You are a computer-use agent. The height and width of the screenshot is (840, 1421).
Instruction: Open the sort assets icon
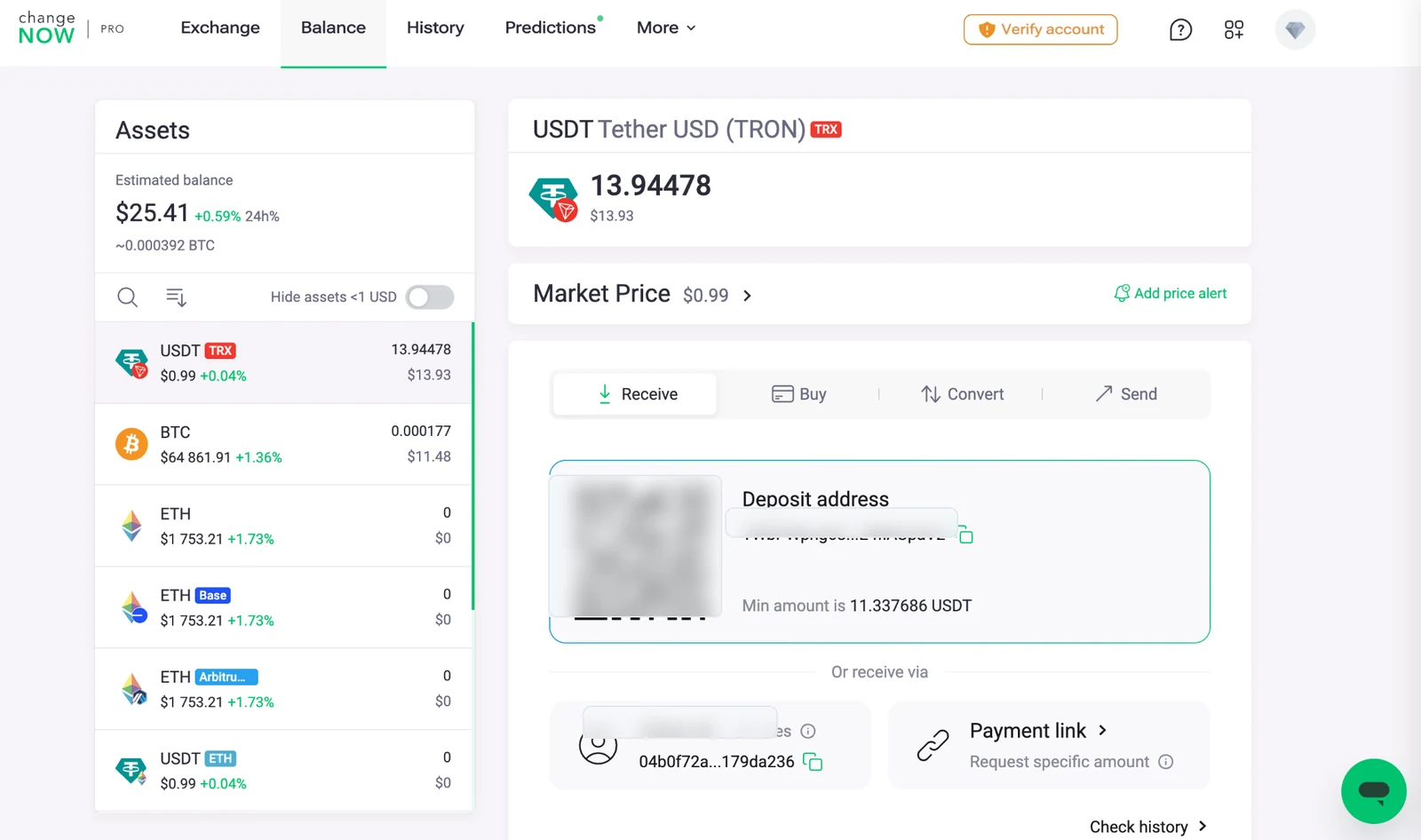tap(176, 297)
